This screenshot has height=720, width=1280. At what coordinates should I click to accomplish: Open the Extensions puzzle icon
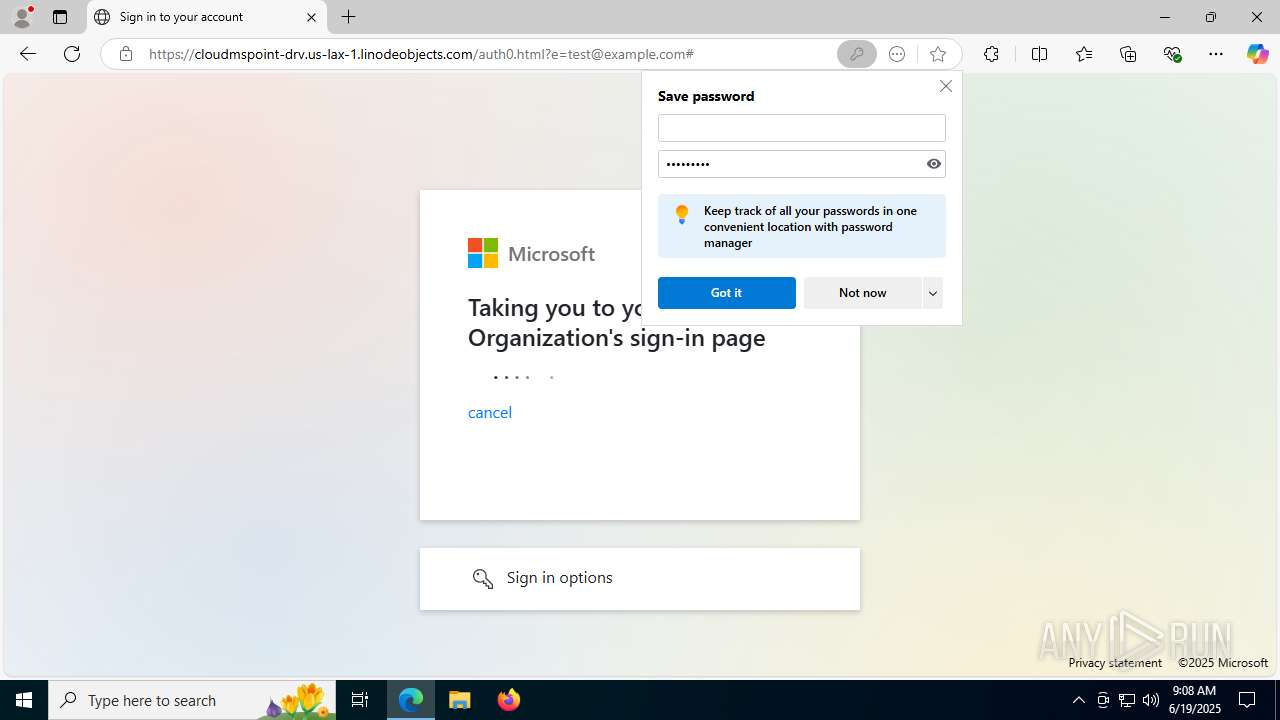[991, 54]
